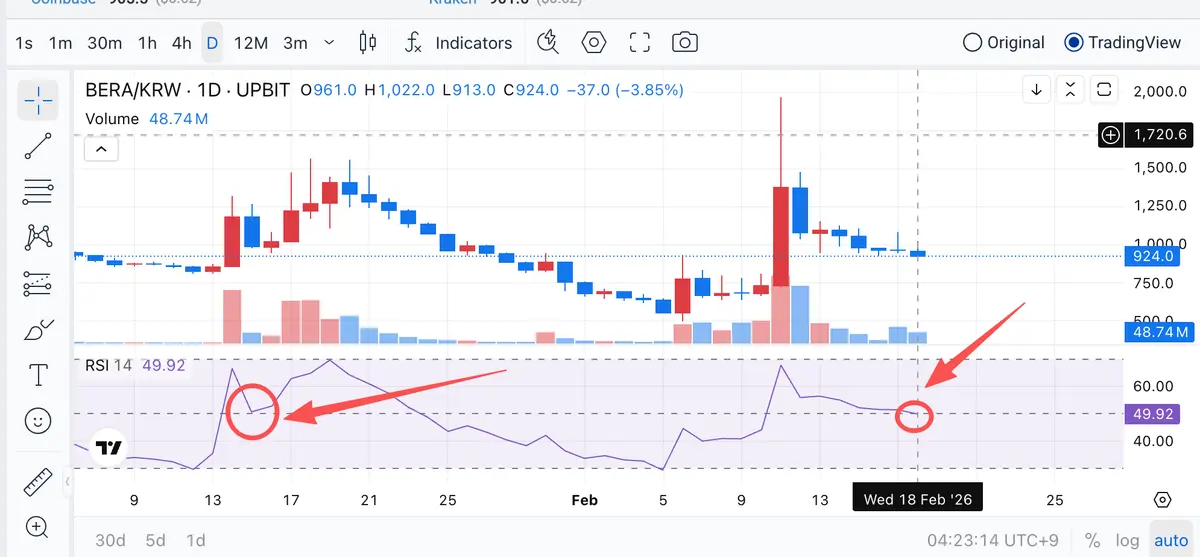
Task: Select the text annotation tool
Action: [38, 375]
